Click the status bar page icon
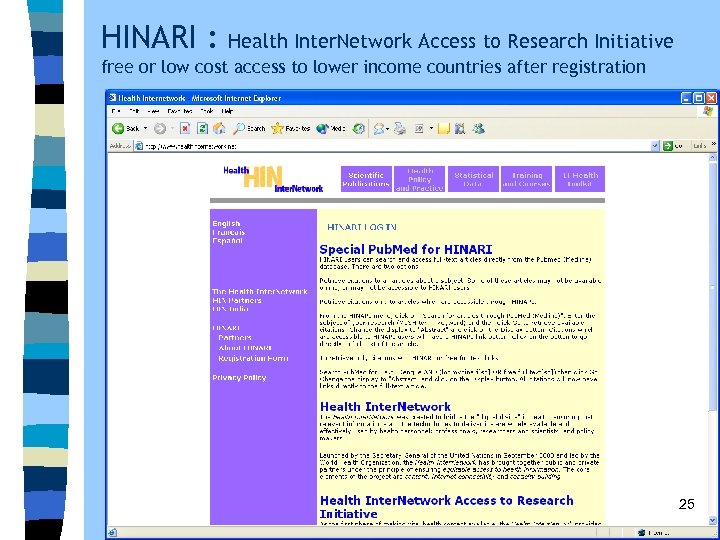 [x=113, y=533]
